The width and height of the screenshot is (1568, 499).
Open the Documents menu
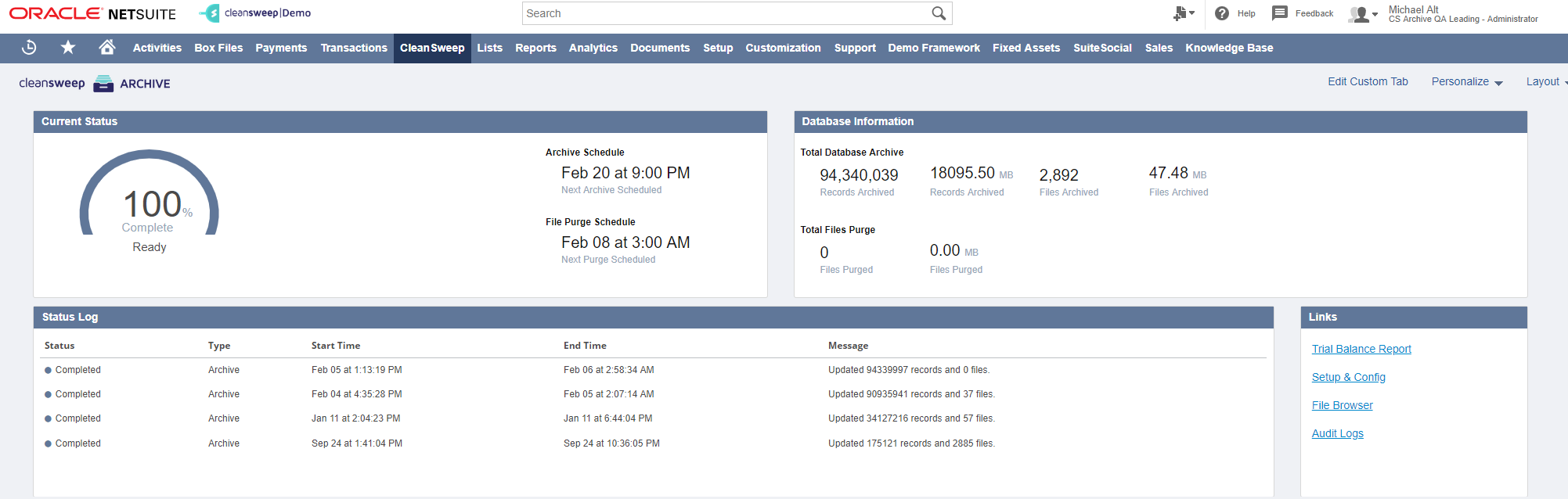click(660, 48)
